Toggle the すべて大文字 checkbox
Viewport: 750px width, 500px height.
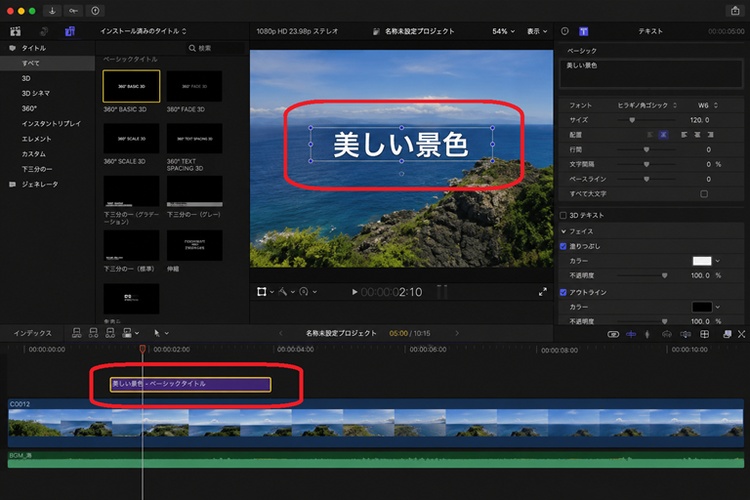coord(704,194)
